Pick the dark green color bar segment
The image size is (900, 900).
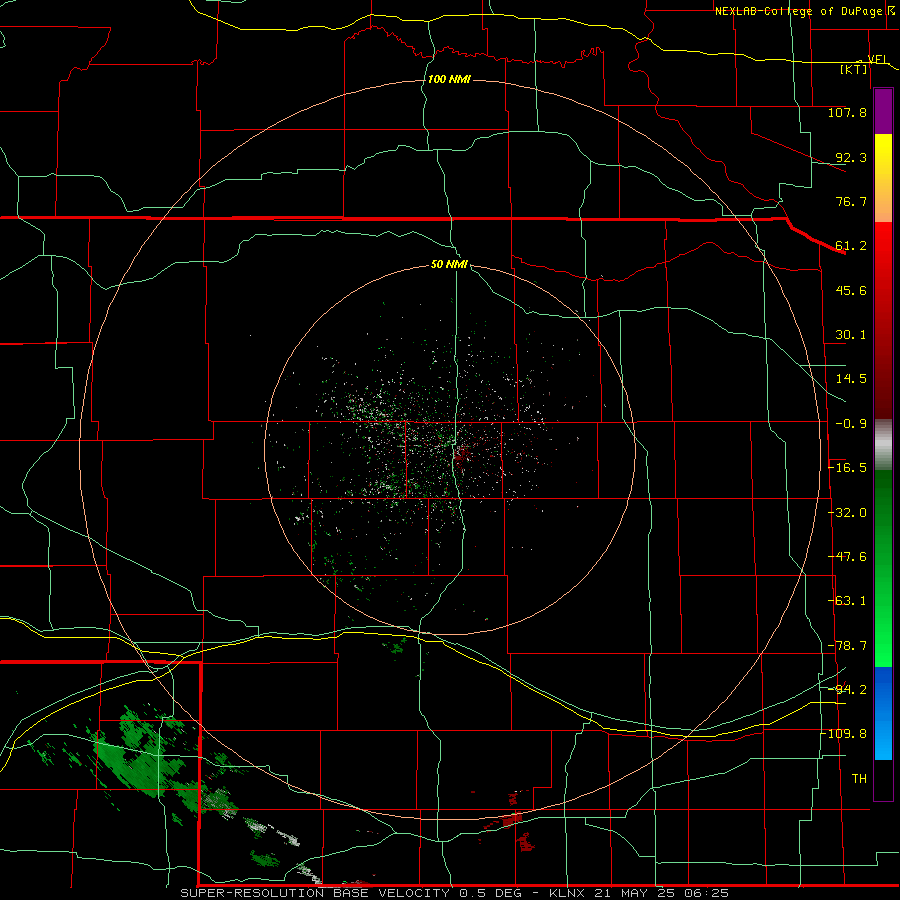click(x=883, y=517)
